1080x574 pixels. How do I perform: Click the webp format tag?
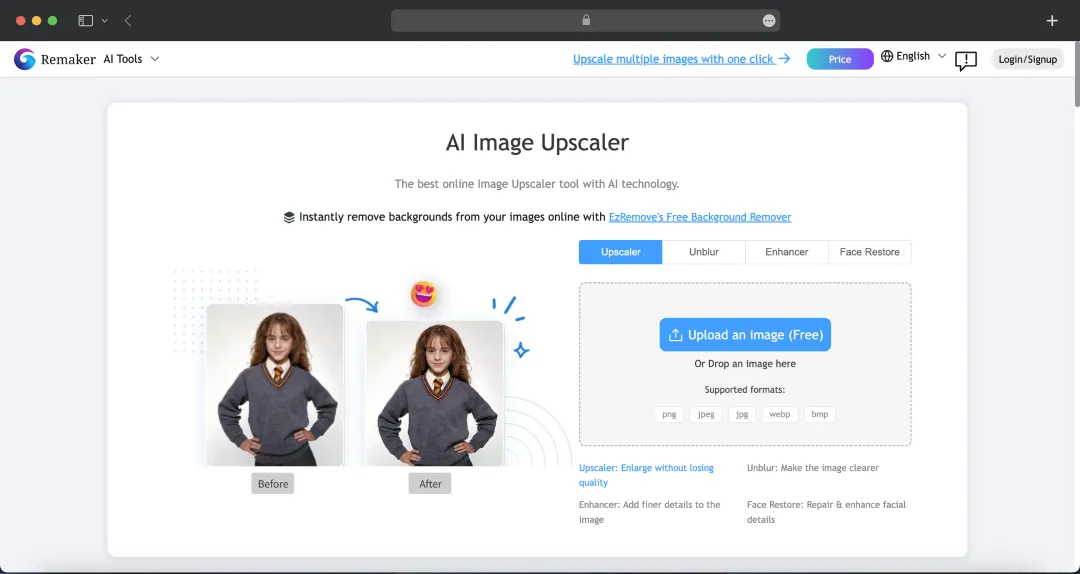click(x=780, y=414)
